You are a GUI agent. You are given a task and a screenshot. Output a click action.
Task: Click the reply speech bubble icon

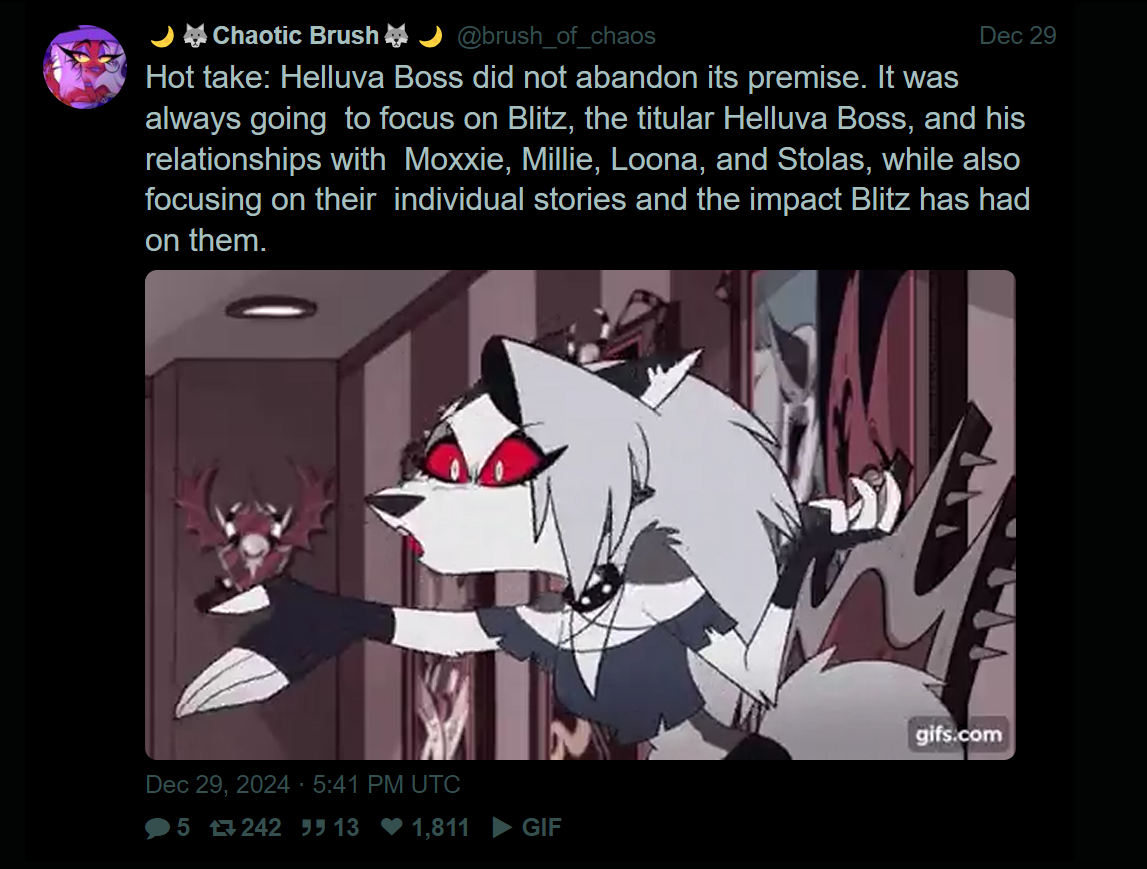[x=157, y=828]
